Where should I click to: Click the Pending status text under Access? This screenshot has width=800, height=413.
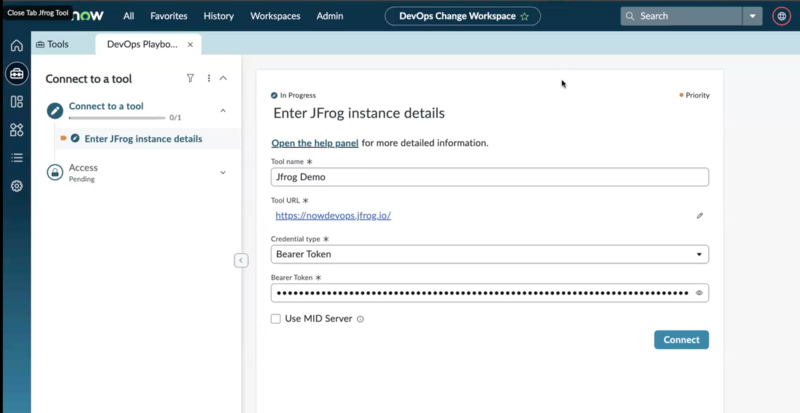coord(82,179)
